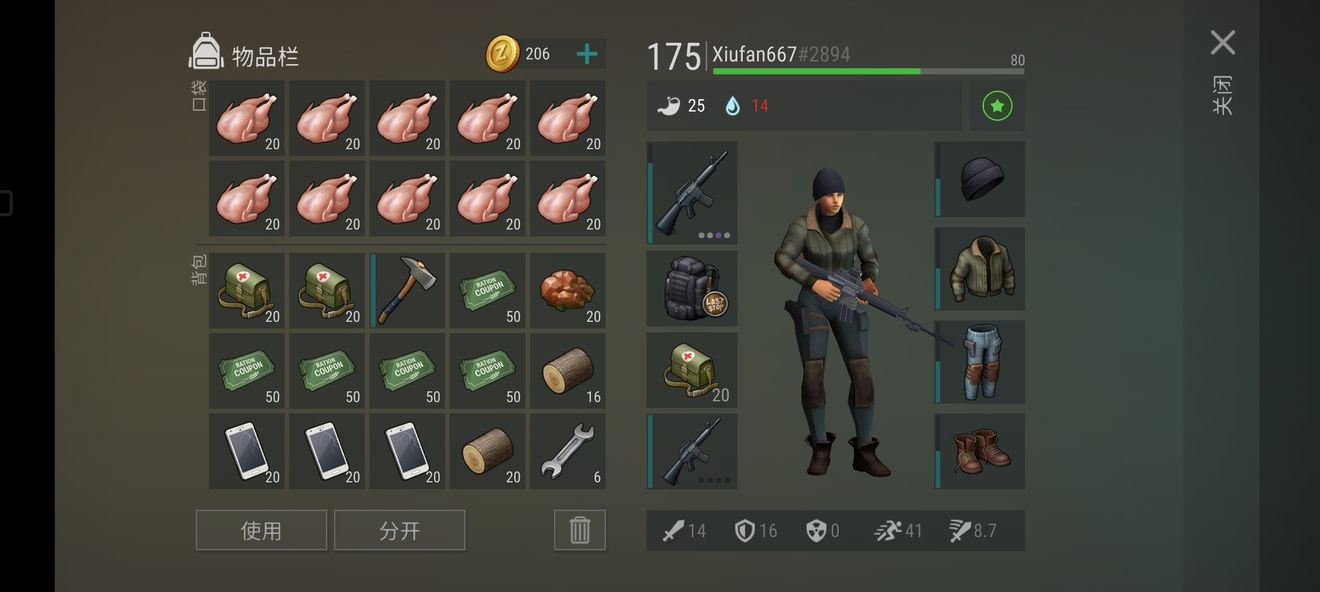Close the inventory with 关闭 X
The width and height of the screenshot is (1320, 592).
pos(1223,42)
